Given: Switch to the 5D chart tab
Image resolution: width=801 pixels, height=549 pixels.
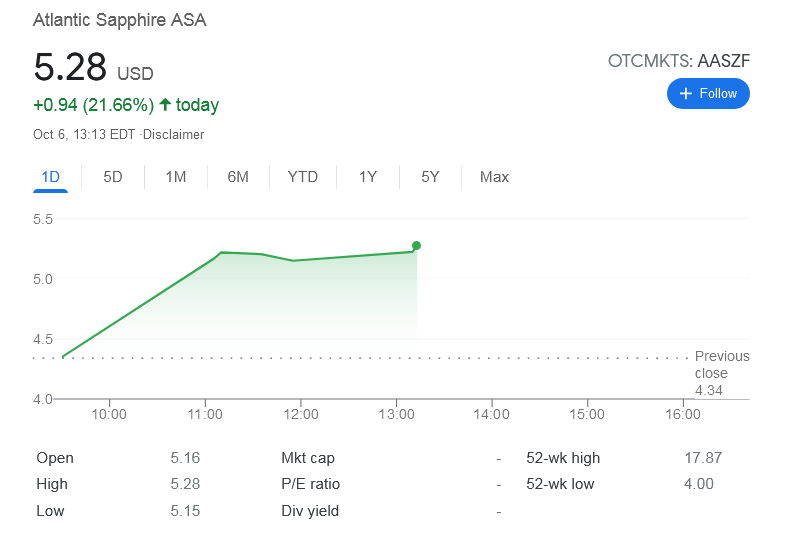Looking at the screenshot, I should click(113, 177).
